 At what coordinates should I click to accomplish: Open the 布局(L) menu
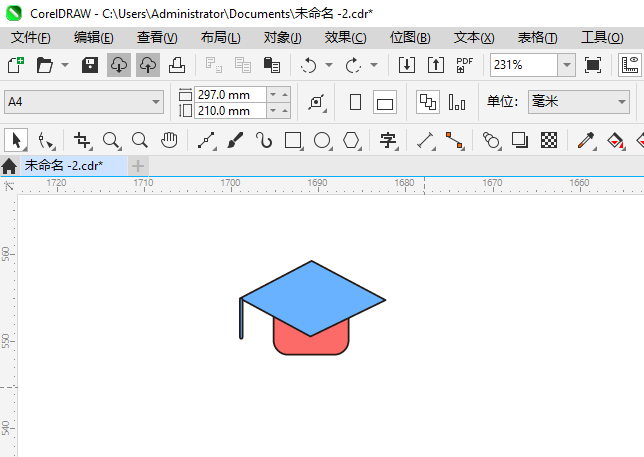coord(221,38)
